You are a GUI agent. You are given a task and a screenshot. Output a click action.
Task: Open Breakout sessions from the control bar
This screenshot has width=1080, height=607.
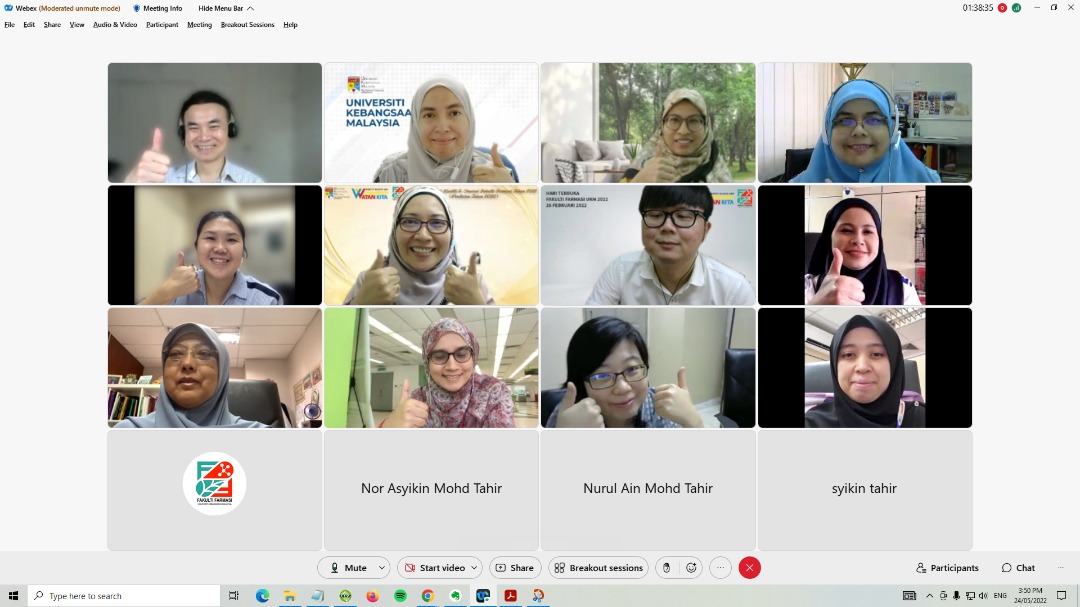click(598, 568)
